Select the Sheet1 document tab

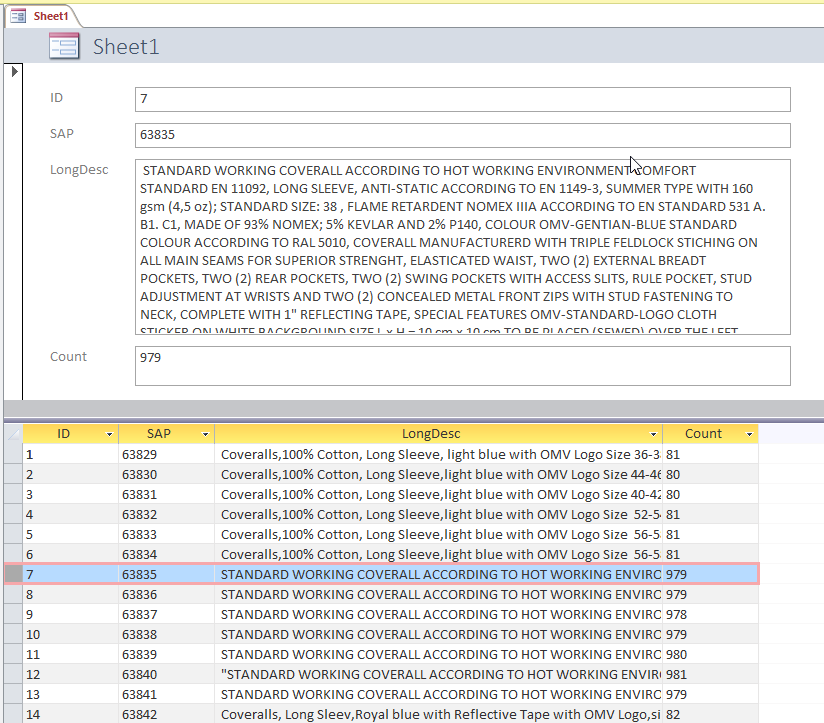click(42, 16)
